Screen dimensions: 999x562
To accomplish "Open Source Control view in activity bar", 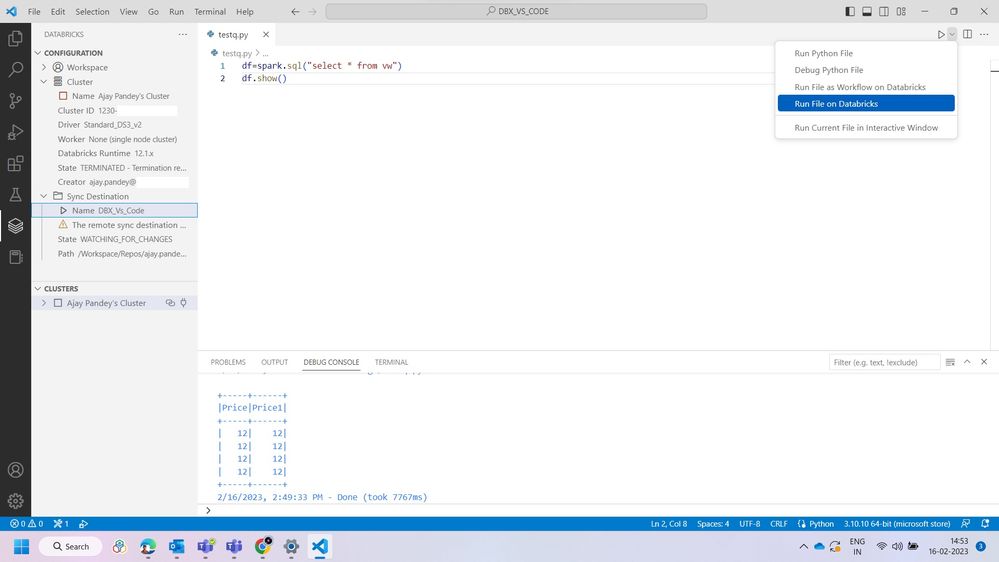I will [x=15, y=101].
